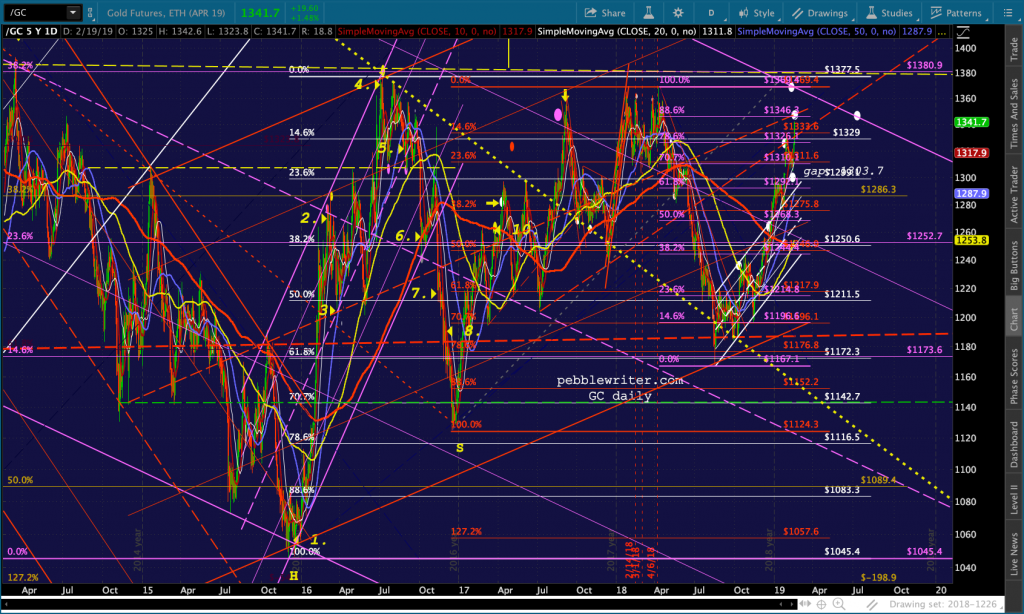
Task: Open the Style menu
Action: 756,12
